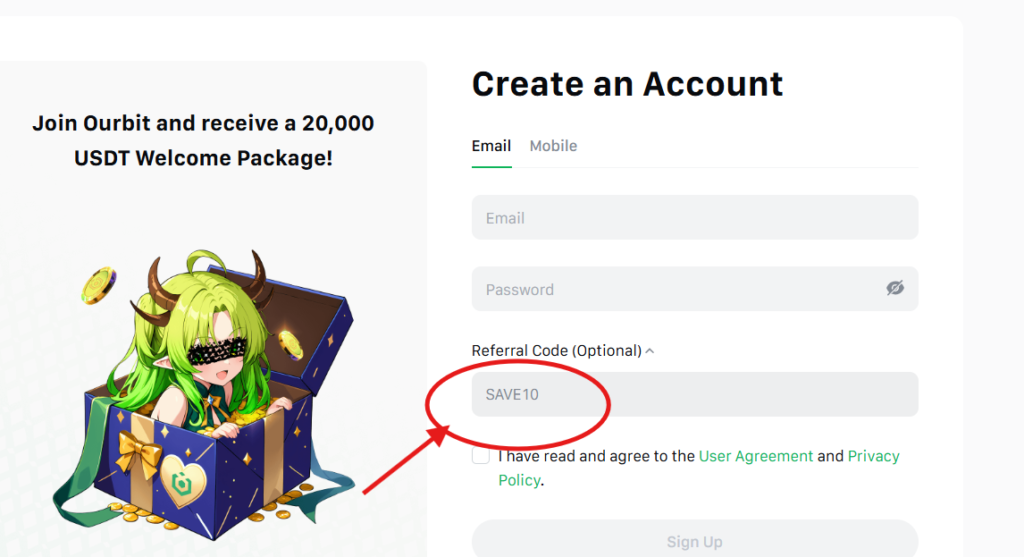The width and height of the screenshot is (1024, 557).
Task: Click the pile of coins under gift box
Action: (150, 517)
